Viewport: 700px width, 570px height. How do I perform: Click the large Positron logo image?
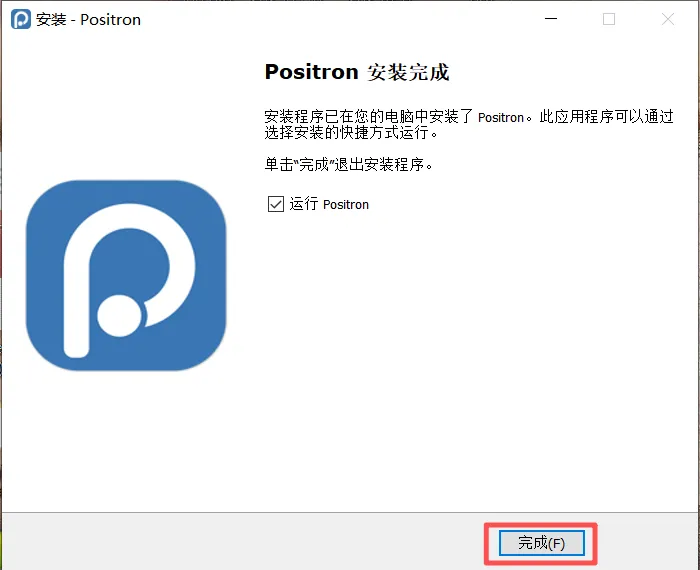(x=126, y=275)
